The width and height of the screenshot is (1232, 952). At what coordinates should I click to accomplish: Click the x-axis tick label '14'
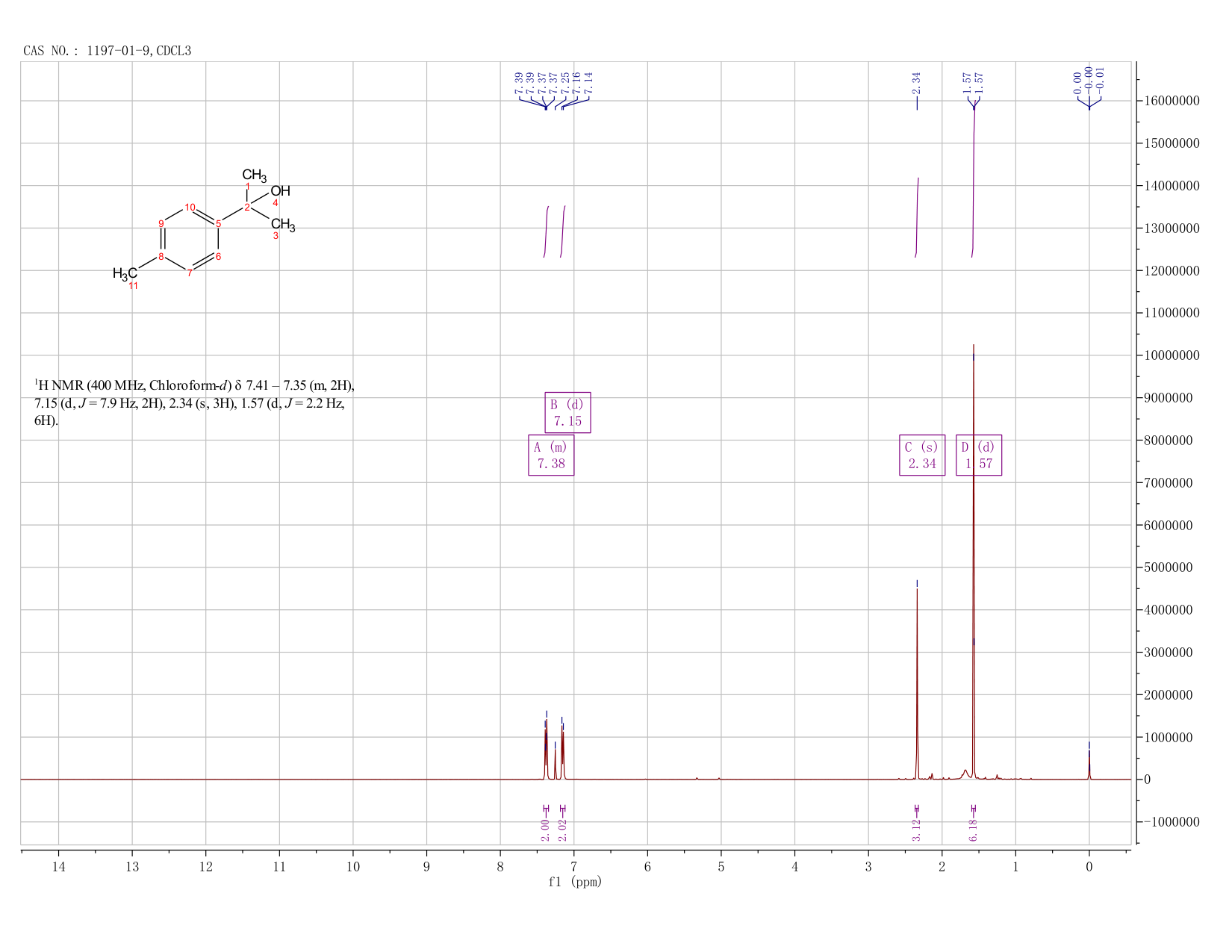(58, 867)
